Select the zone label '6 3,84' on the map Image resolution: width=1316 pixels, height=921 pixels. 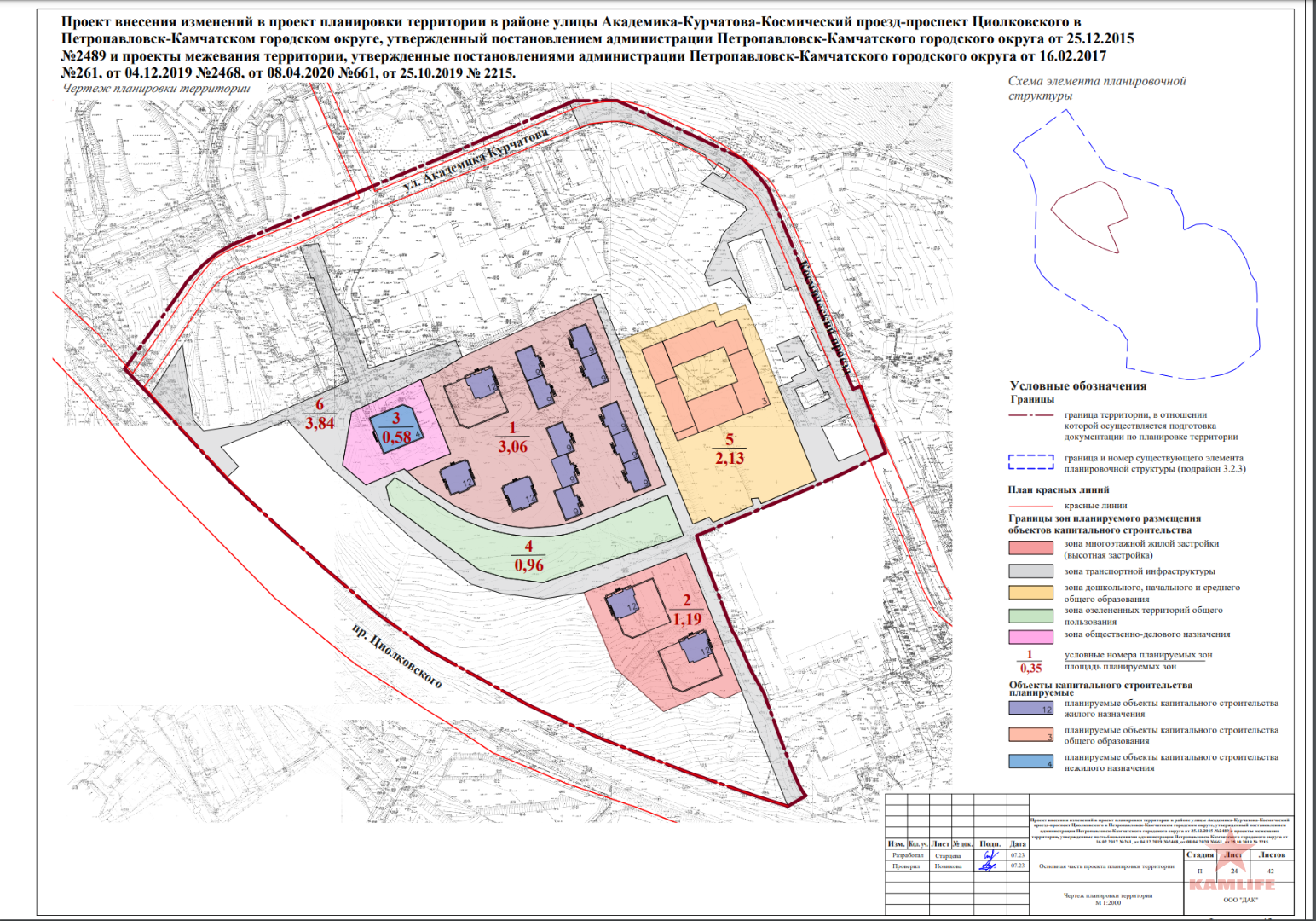pos(320,414)
